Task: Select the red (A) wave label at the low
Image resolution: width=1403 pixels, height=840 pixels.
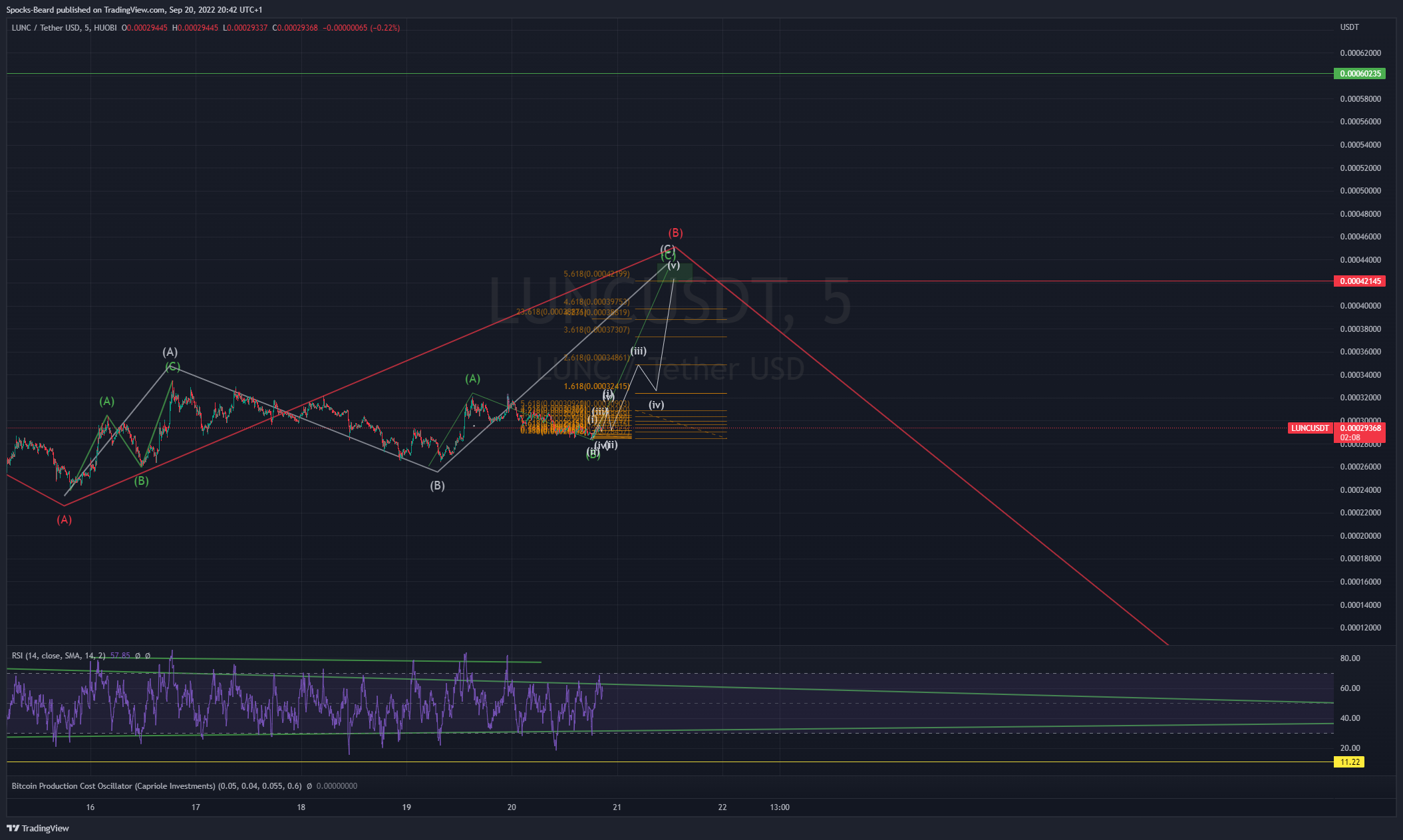Action: point(64,520)
